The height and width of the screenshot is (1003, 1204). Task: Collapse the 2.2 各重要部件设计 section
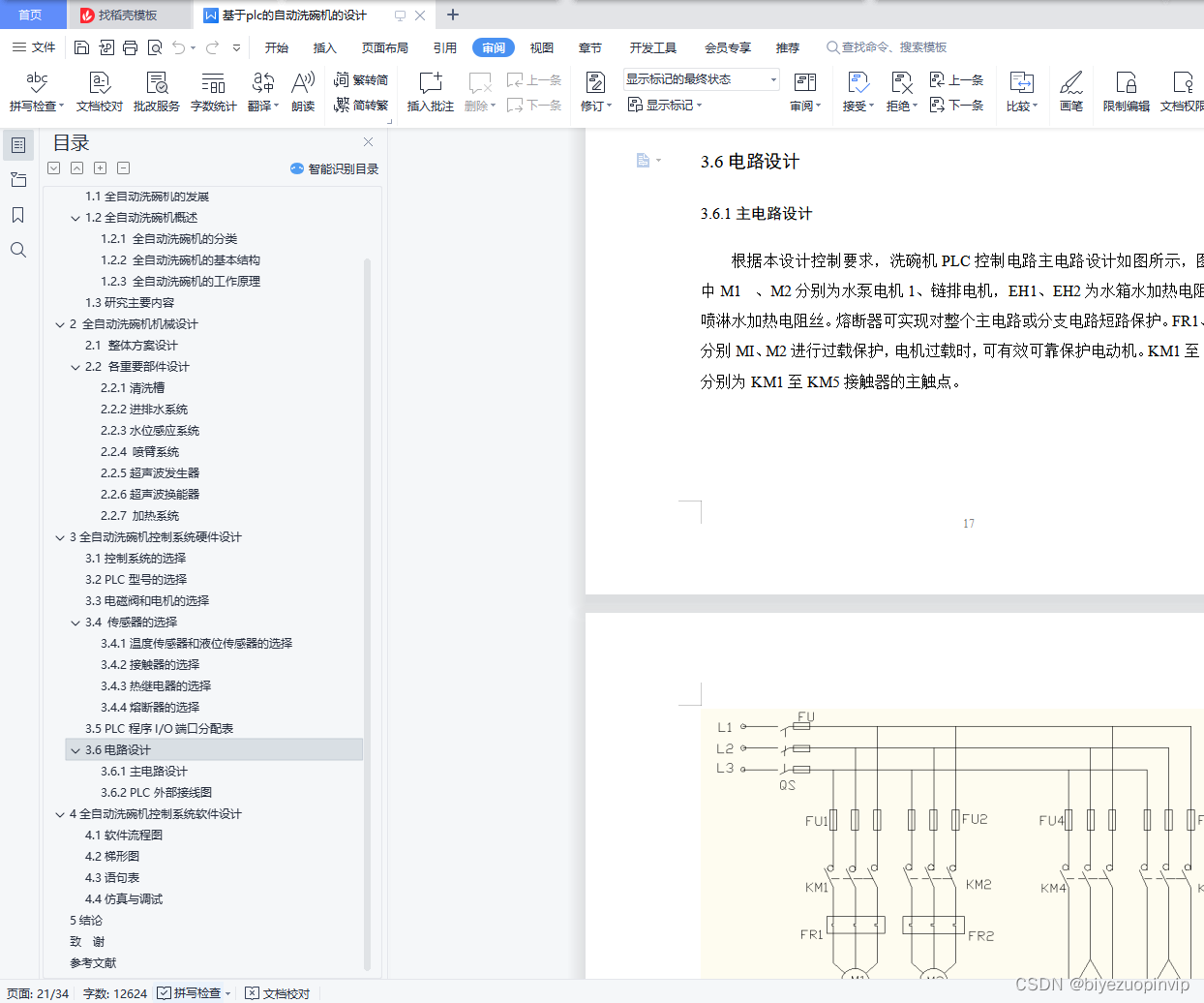(x=75, y=367)
